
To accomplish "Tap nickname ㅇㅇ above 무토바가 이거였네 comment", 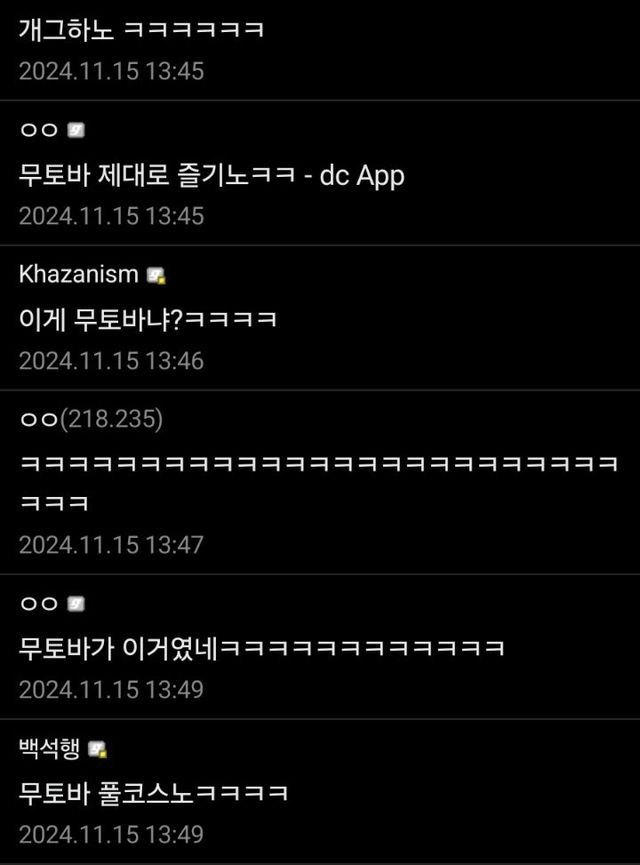I will pyautogui.click(x=39, y=604).
